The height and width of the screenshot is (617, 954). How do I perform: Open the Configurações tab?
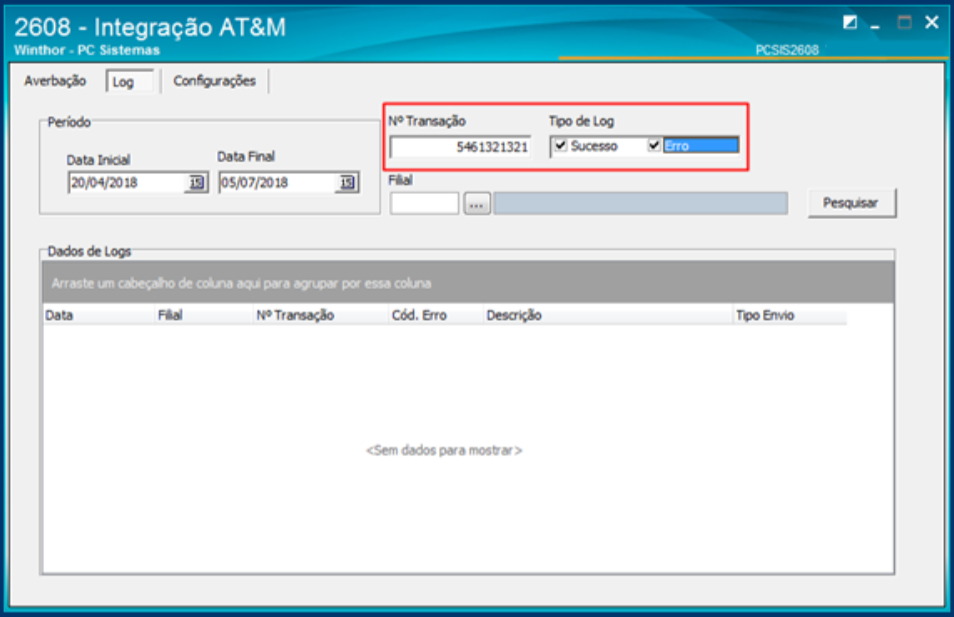[x=214, y=81]
